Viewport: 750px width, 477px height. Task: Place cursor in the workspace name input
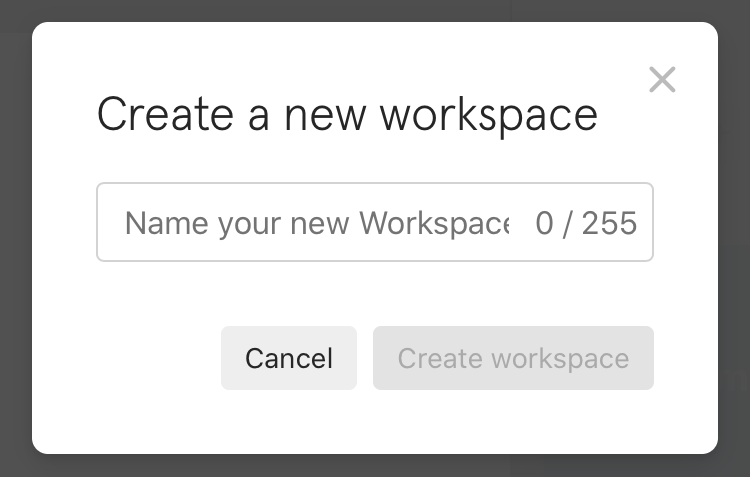tap(316, 222)
